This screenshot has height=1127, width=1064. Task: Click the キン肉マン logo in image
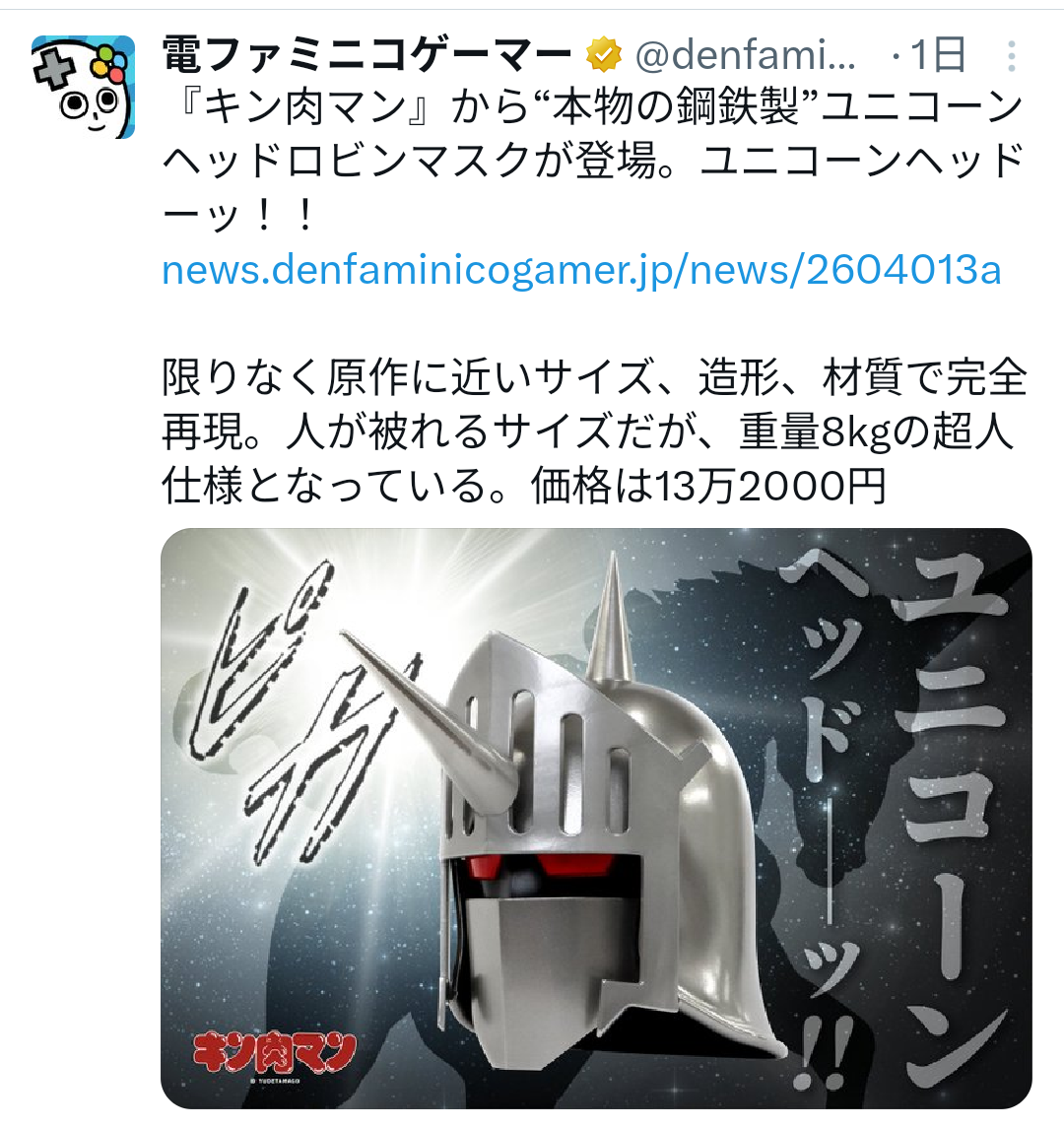pos(275,1054)
